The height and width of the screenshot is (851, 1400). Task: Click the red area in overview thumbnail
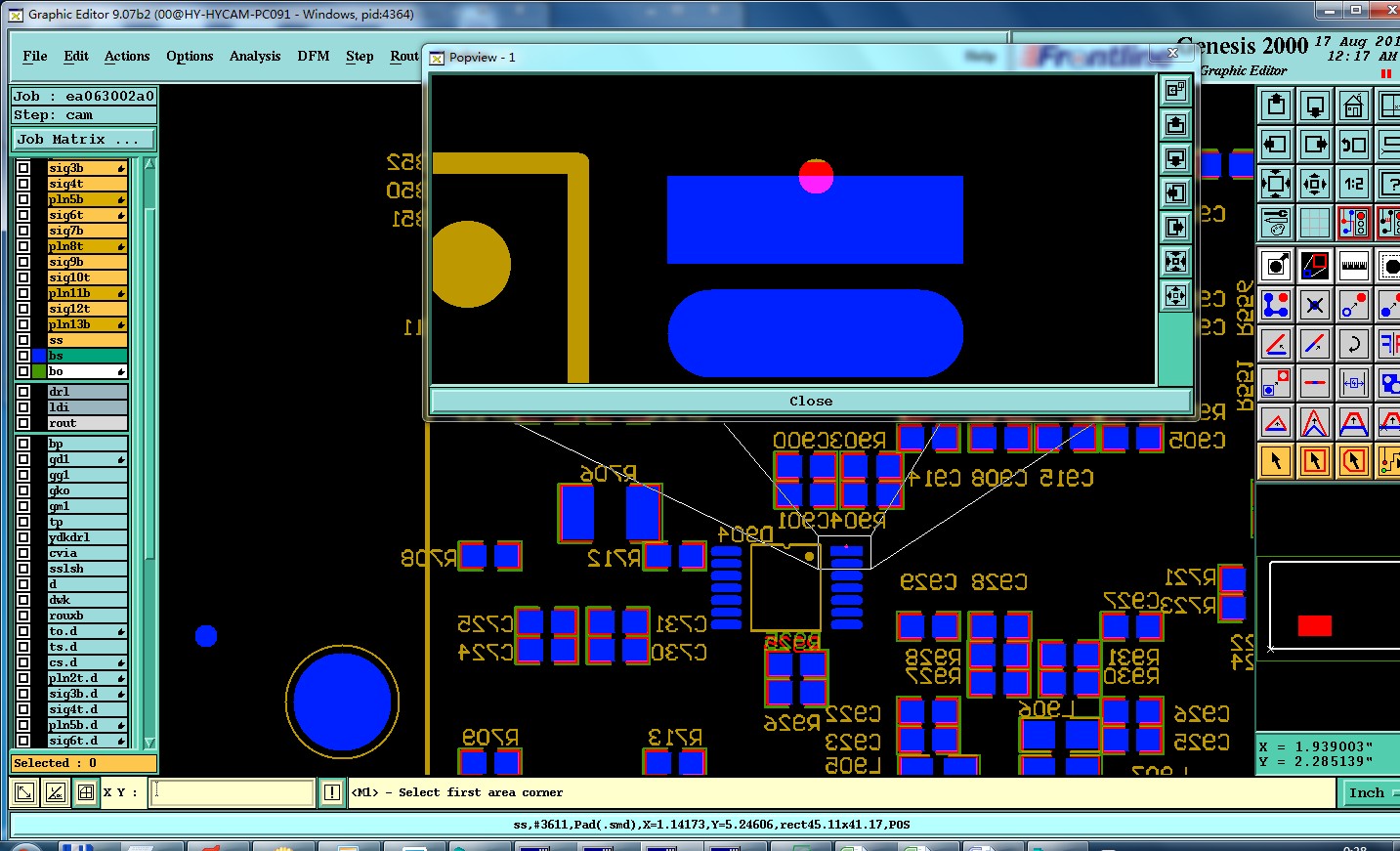coord(1314,625)
